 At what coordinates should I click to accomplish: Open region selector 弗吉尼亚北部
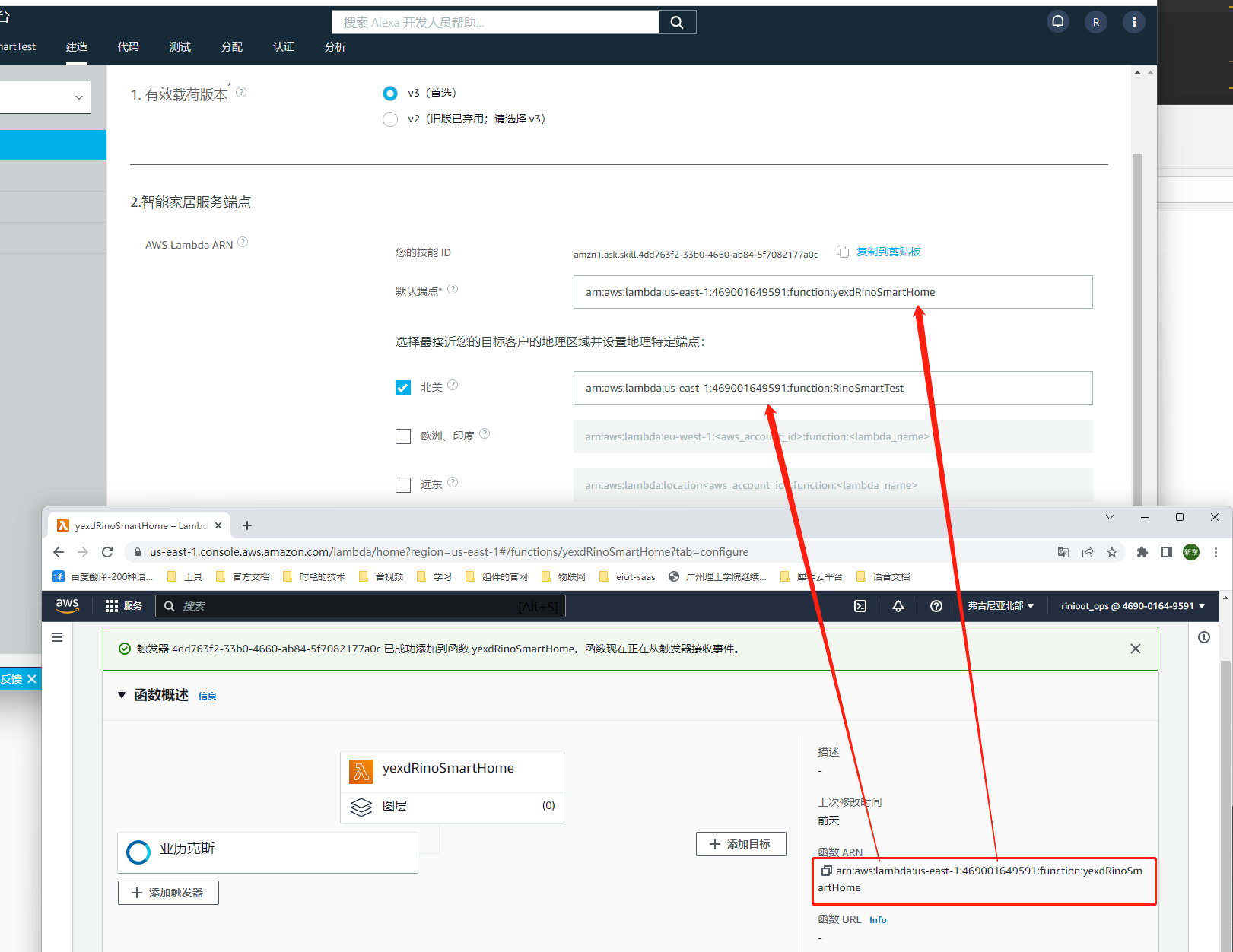click(1000, 606)
